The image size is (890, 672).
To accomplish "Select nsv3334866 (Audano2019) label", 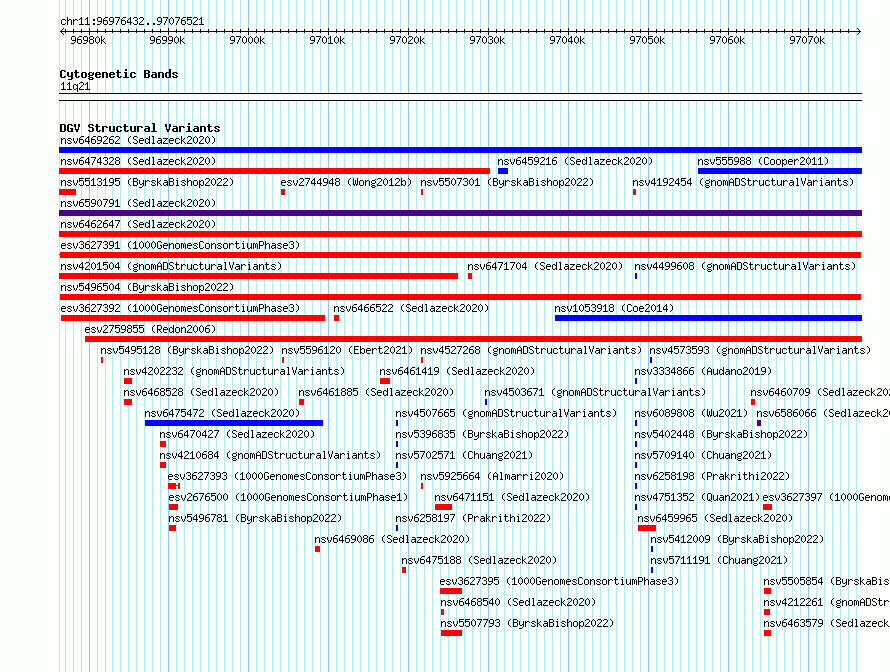I will click(x=703, y=371).
